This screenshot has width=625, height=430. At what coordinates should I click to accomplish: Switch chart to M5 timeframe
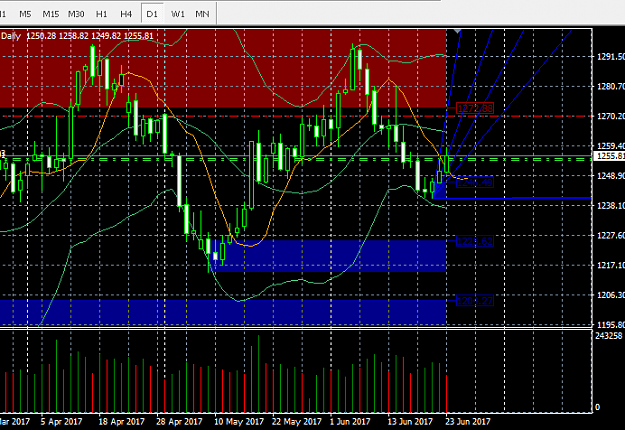click(x=25, y=14)
